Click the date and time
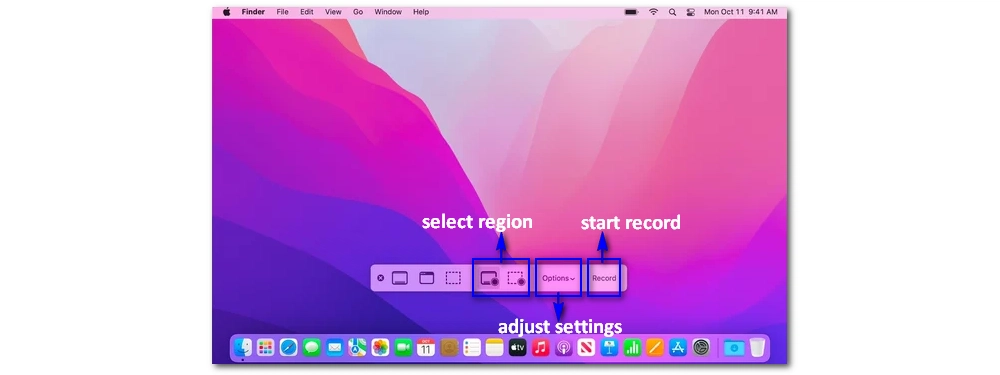The image size is (1000, 375). [740, 11]
